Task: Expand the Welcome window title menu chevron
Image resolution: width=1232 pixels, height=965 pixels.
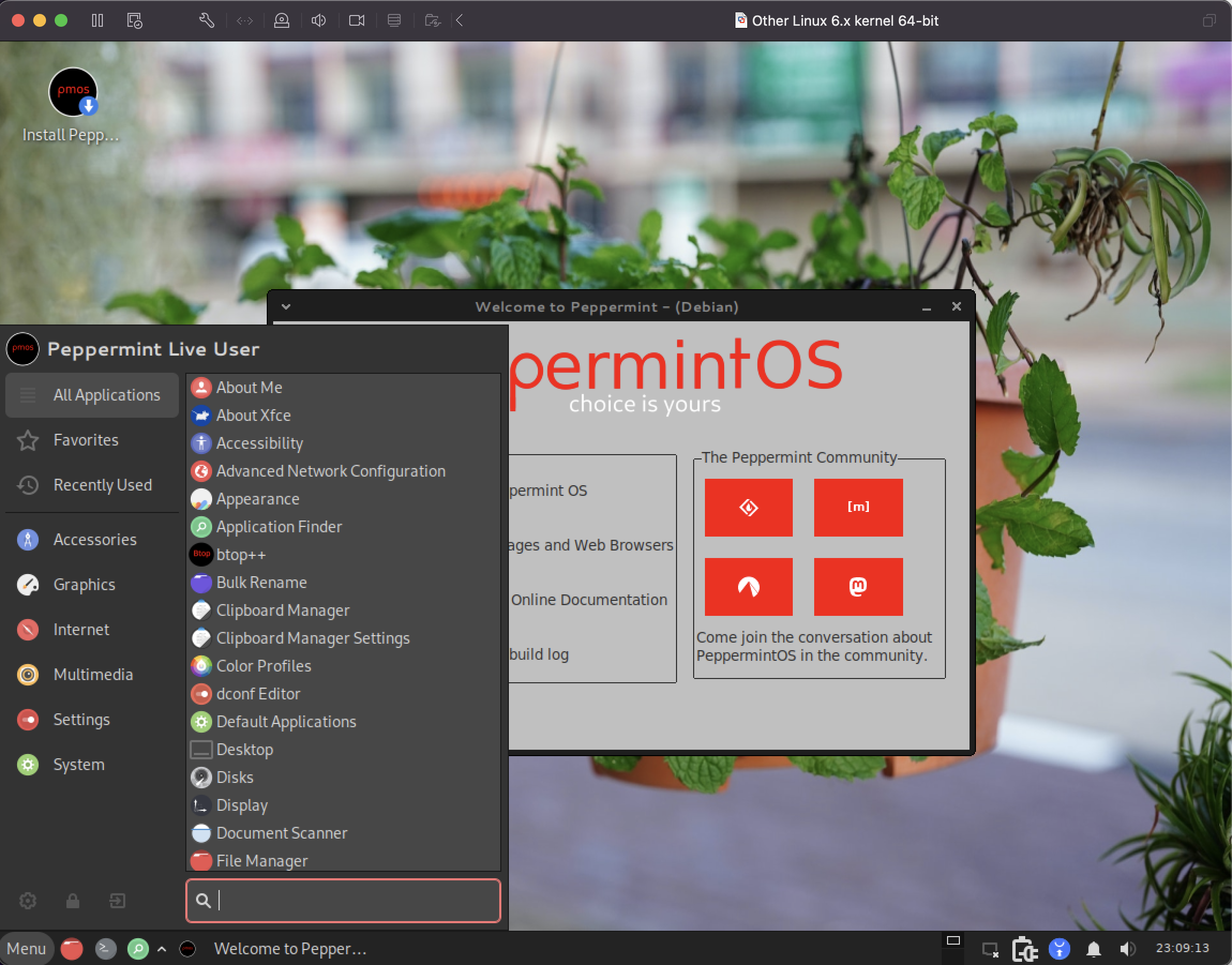Action: 286,306
